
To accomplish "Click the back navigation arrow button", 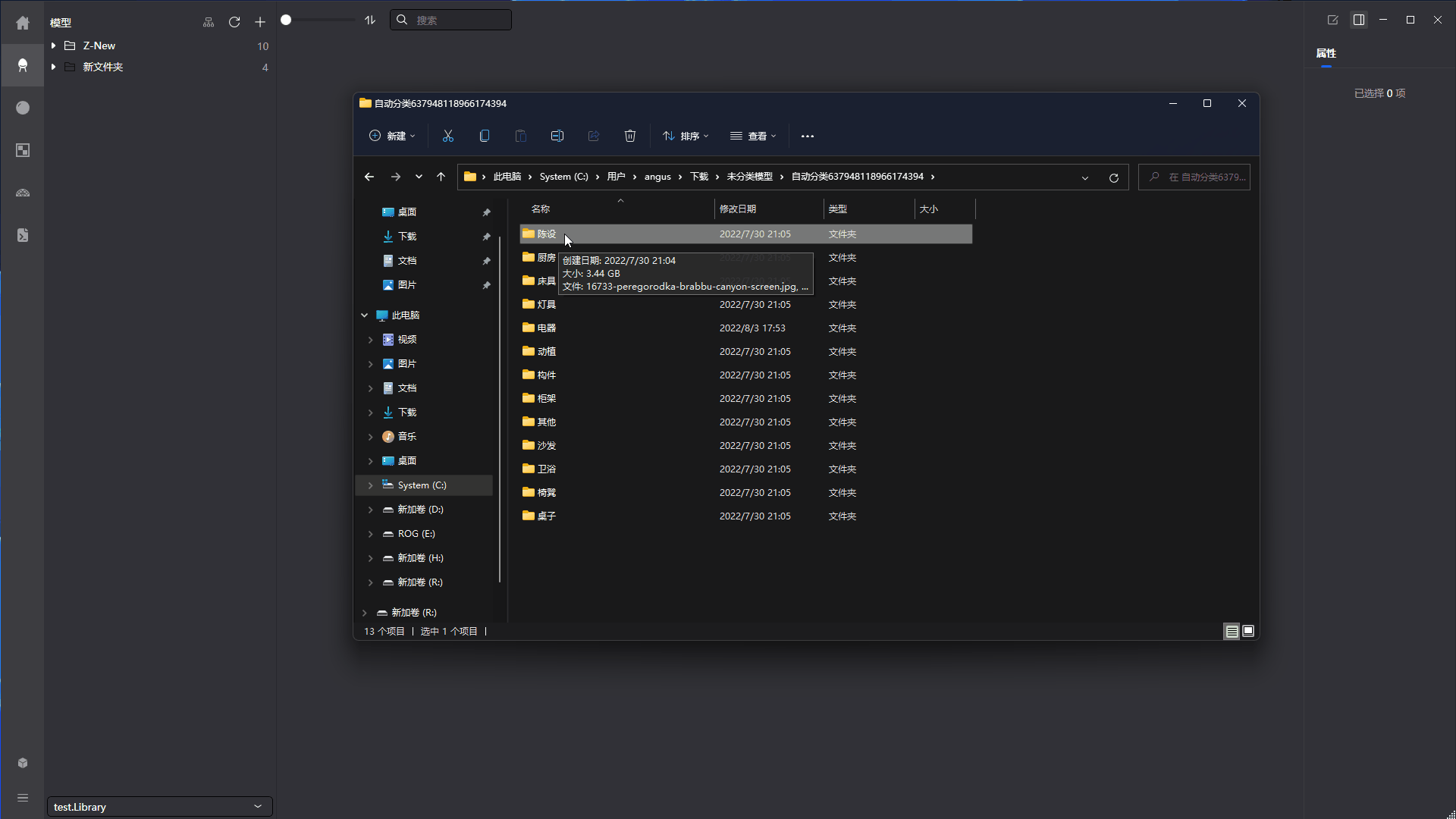I will coord(369,177).
